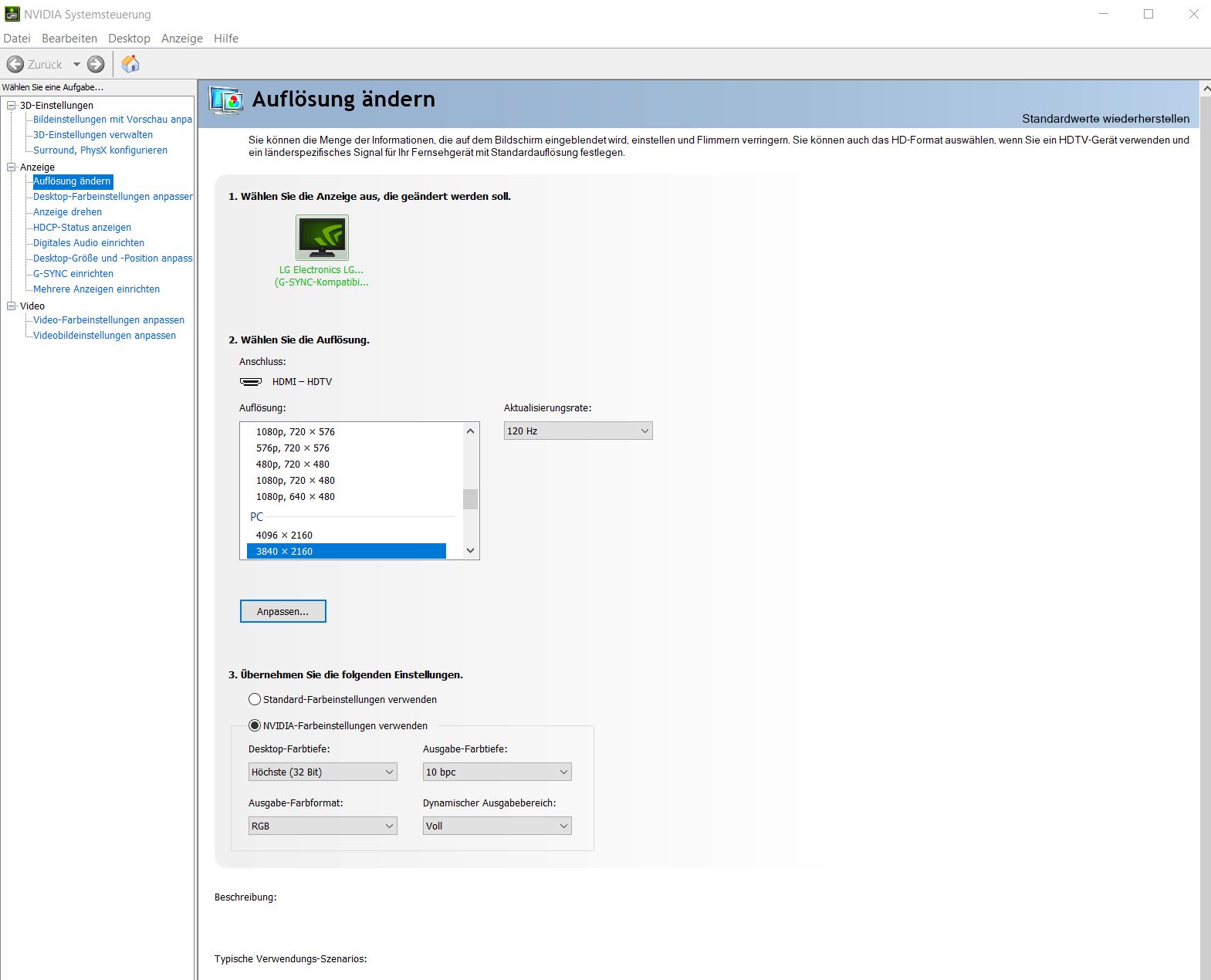Open the Zurück history dropdown arrow
The image size is (1211, 980).
pyautogui.click(x=76, y=64)
